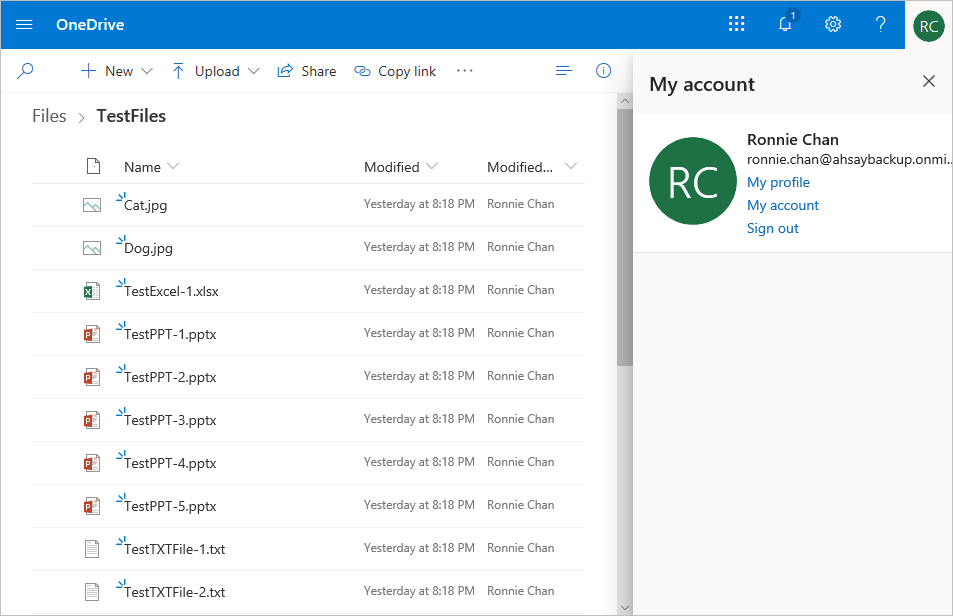This screenshot has height=616, width=953.
Task: Click the help question mark icon
Action: coord(880,25)
